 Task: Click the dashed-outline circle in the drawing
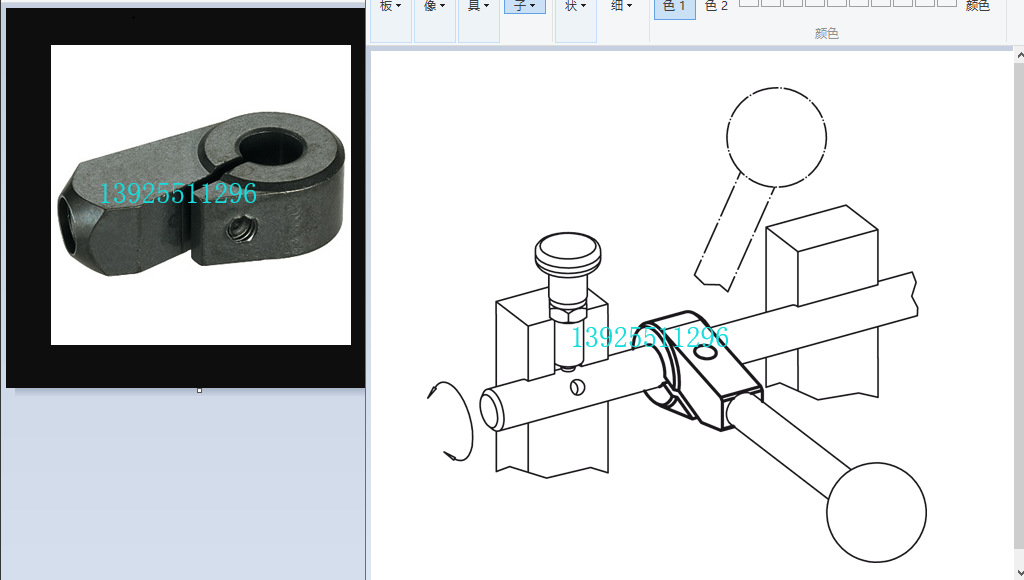coord(777,137)
